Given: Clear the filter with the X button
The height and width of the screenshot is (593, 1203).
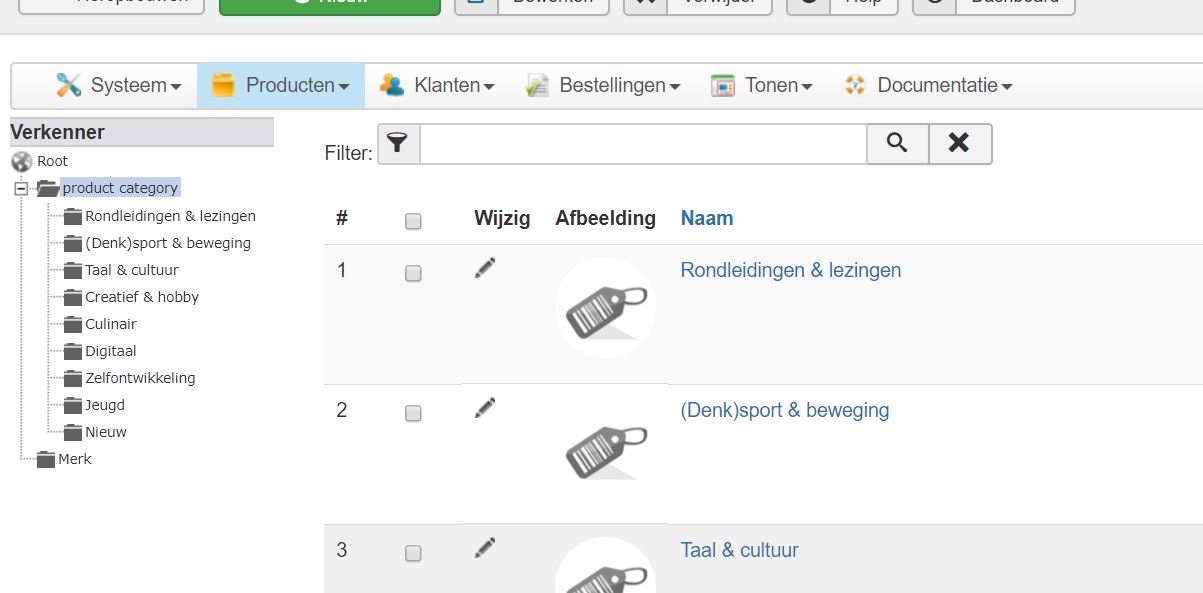Looking at the screenshot, I should tap(959, 144).
